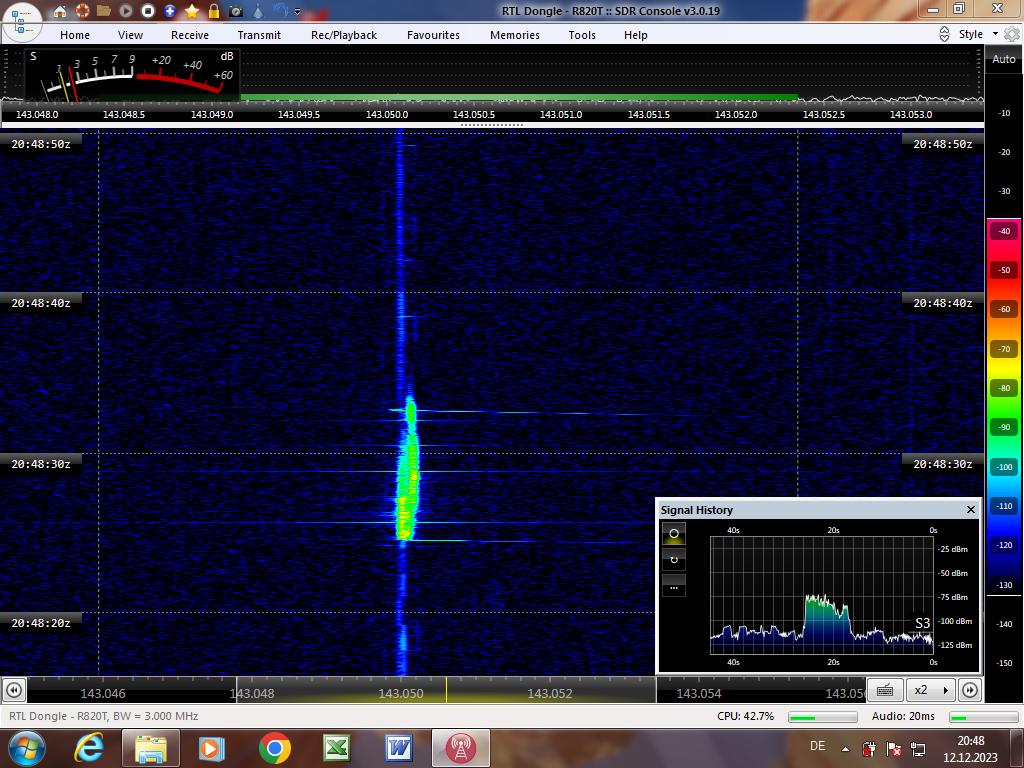Switch to the Receive ribbon tab

[x=190, y=35]
